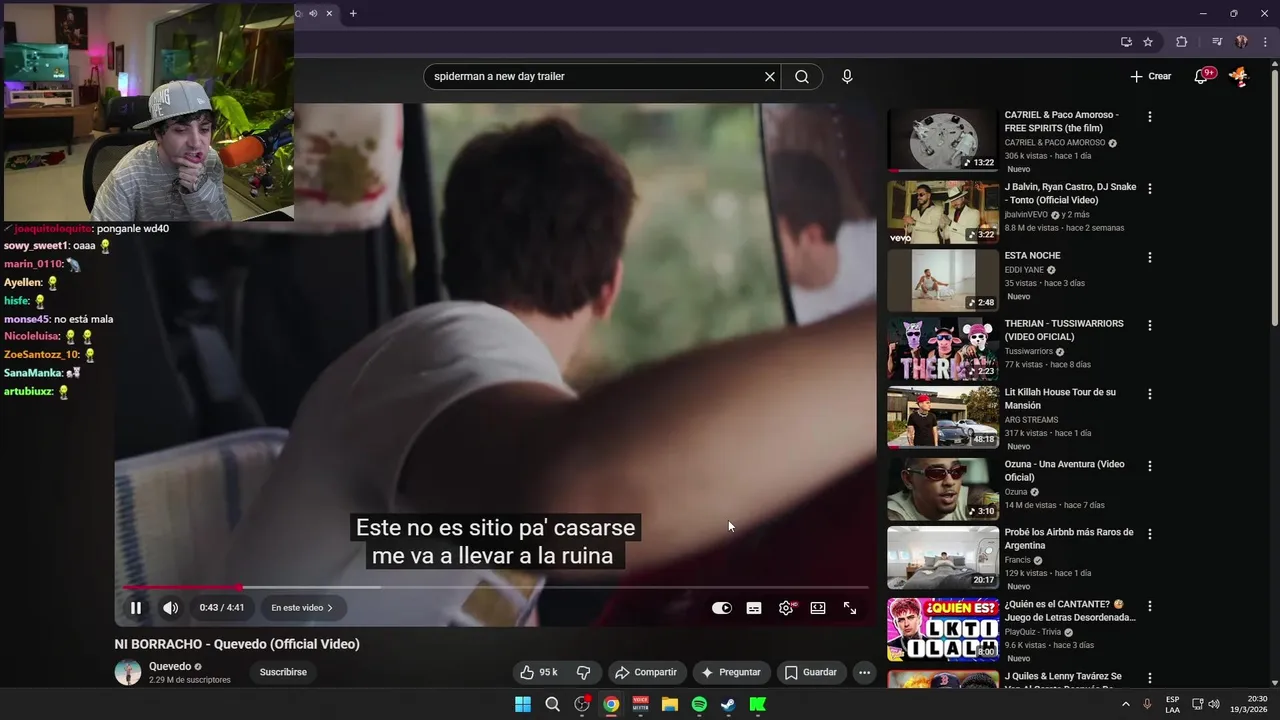Viewport: 1280px width, 720px height.
Task: Open the Crear create menu
Action: [1150, 76]
